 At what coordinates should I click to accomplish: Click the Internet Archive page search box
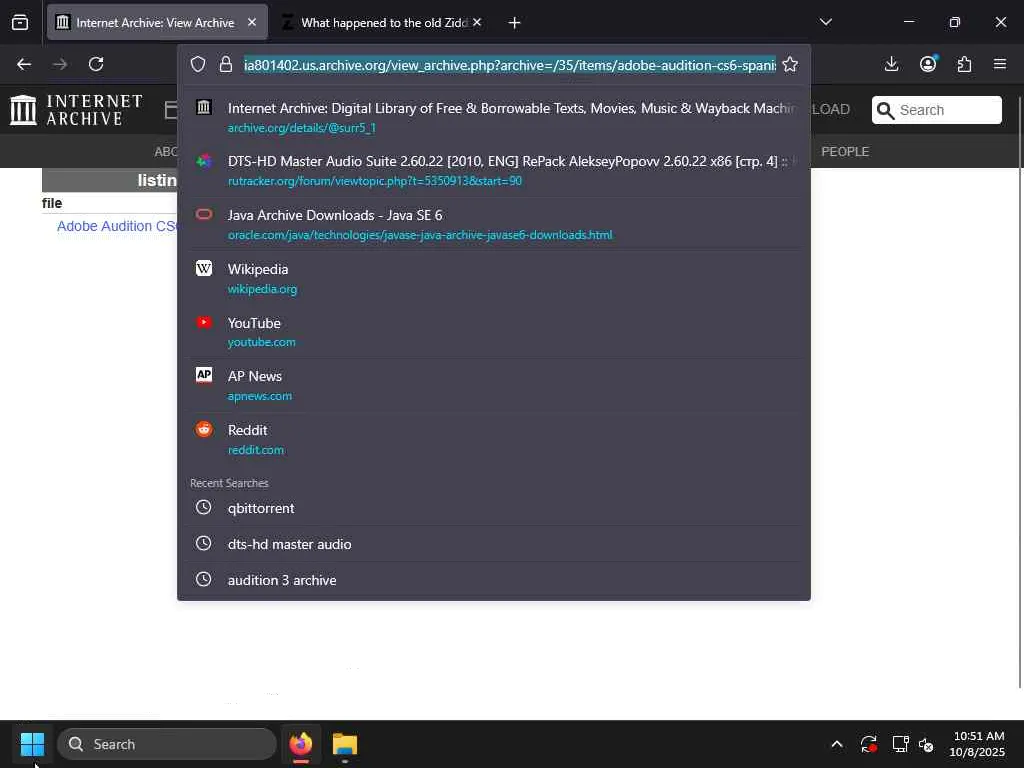(x=936, y=110)
